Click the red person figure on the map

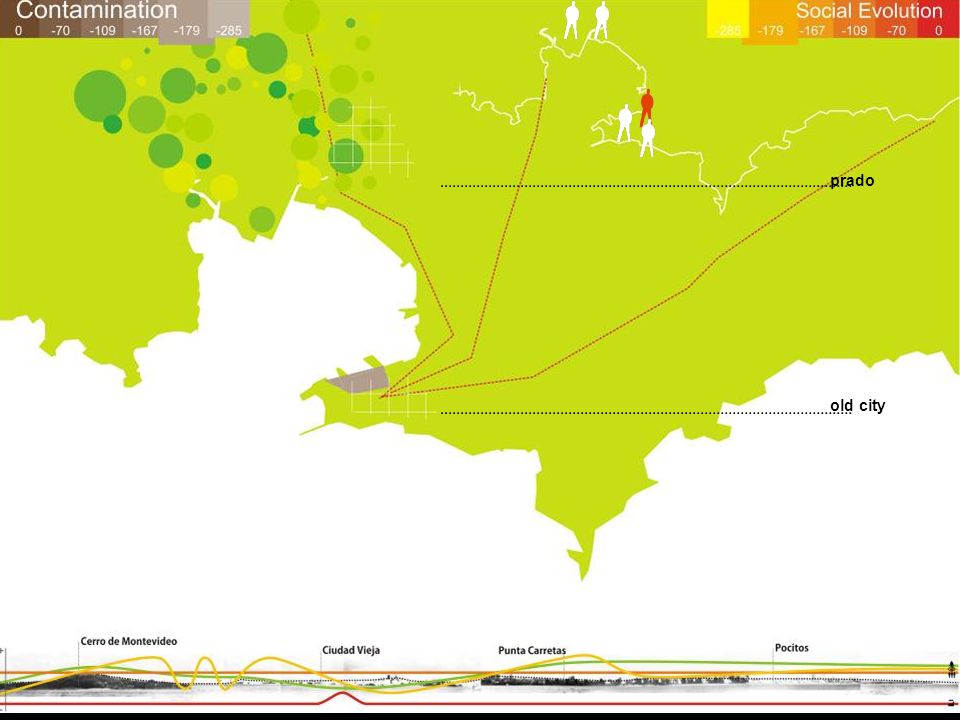[x=647, y=107]
